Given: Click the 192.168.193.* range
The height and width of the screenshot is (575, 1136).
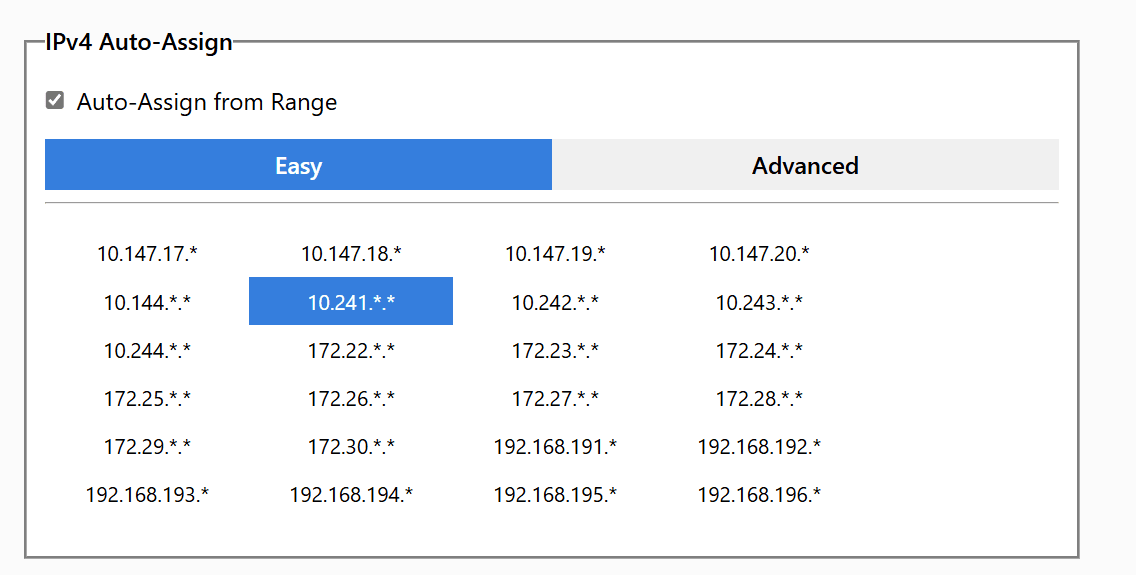Looking at the screenshot, I should (x=147, y=494).
